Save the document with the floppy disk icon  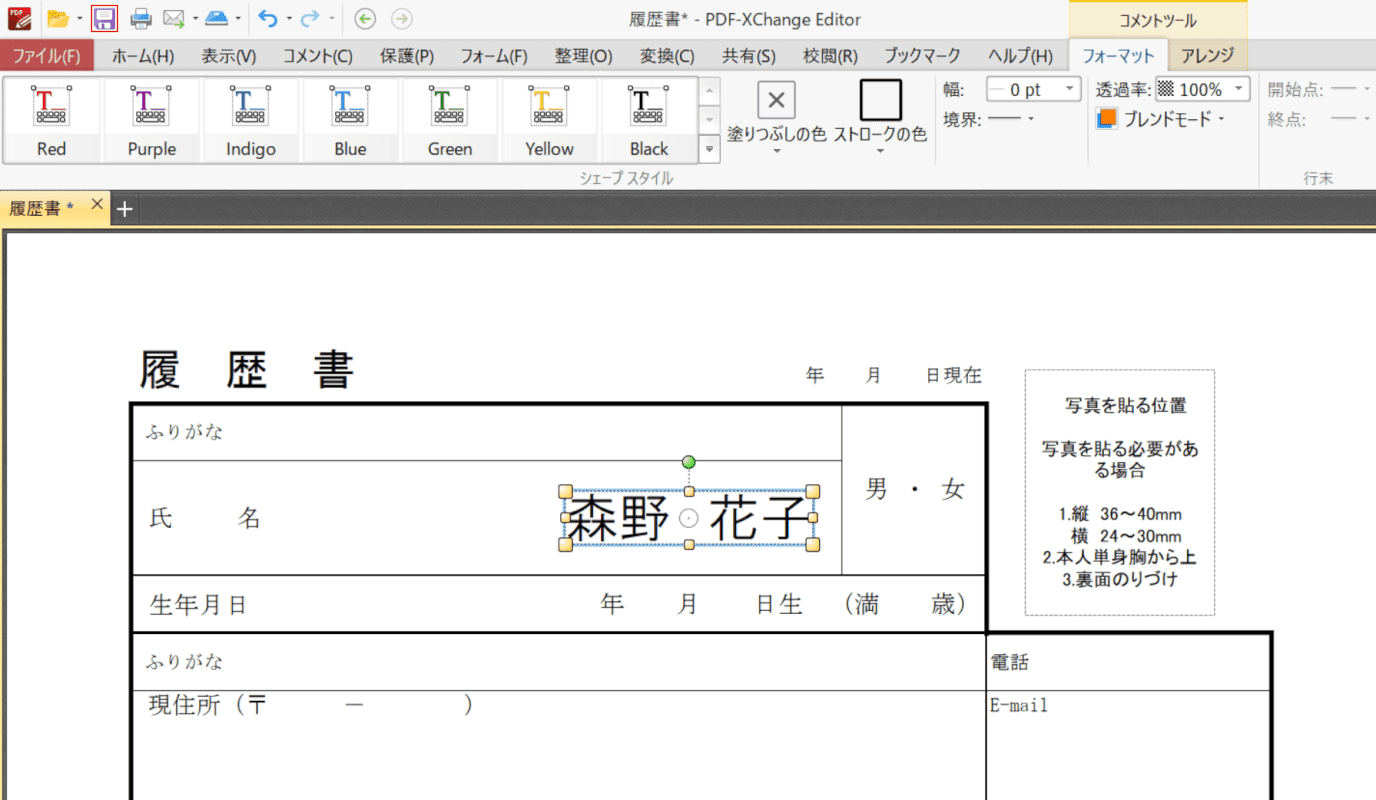(104, 18)
